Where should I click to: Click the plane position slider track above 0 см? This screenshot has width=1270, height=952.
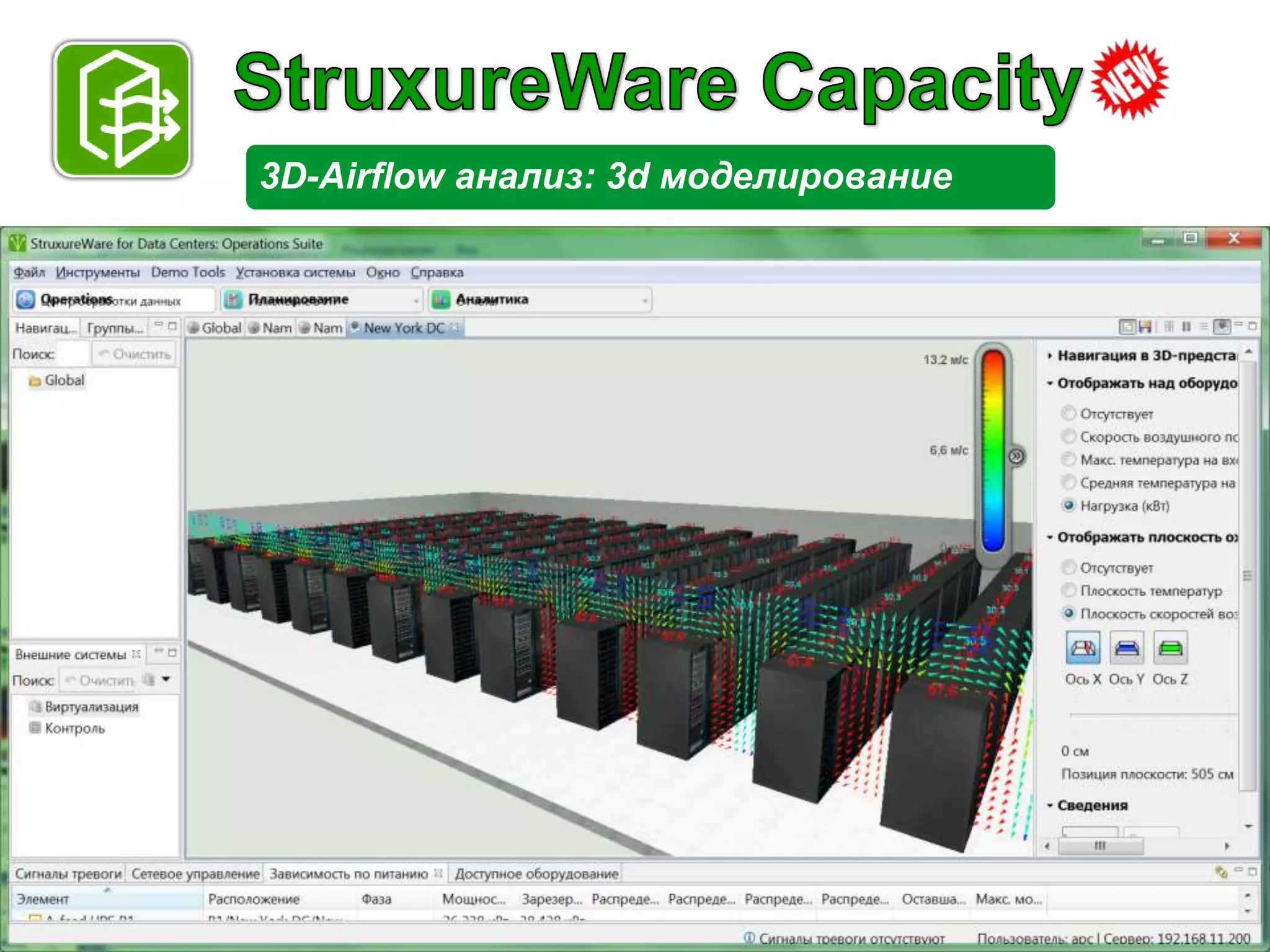(1153, 715)
